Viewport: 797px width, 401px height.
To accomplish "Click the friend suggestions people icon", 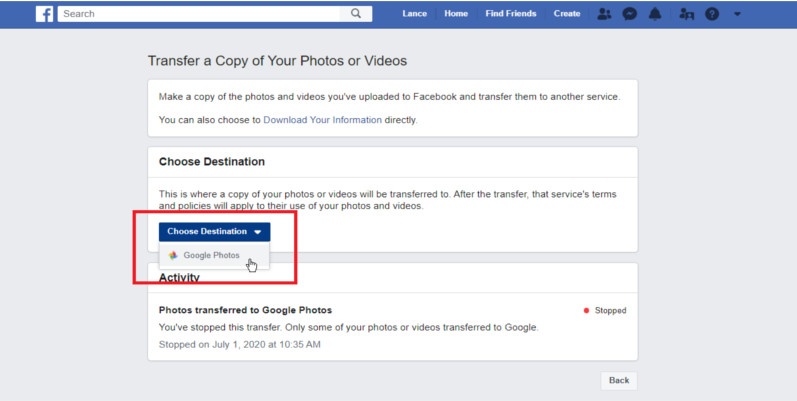I will click(687, 14).
